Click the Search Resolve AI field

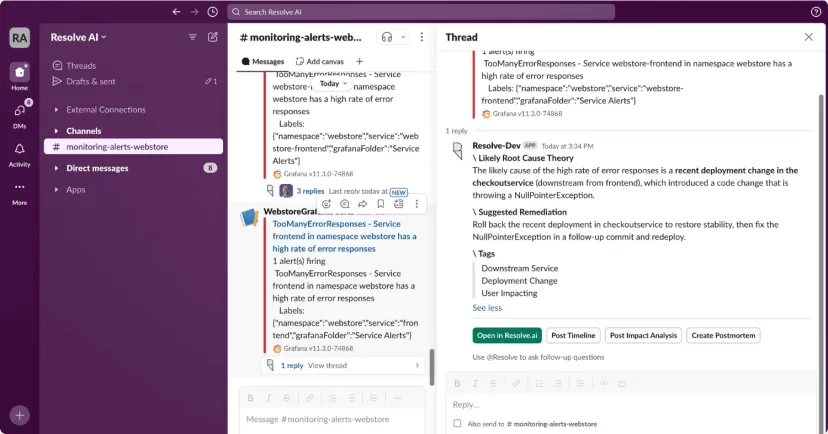[421, 12]
